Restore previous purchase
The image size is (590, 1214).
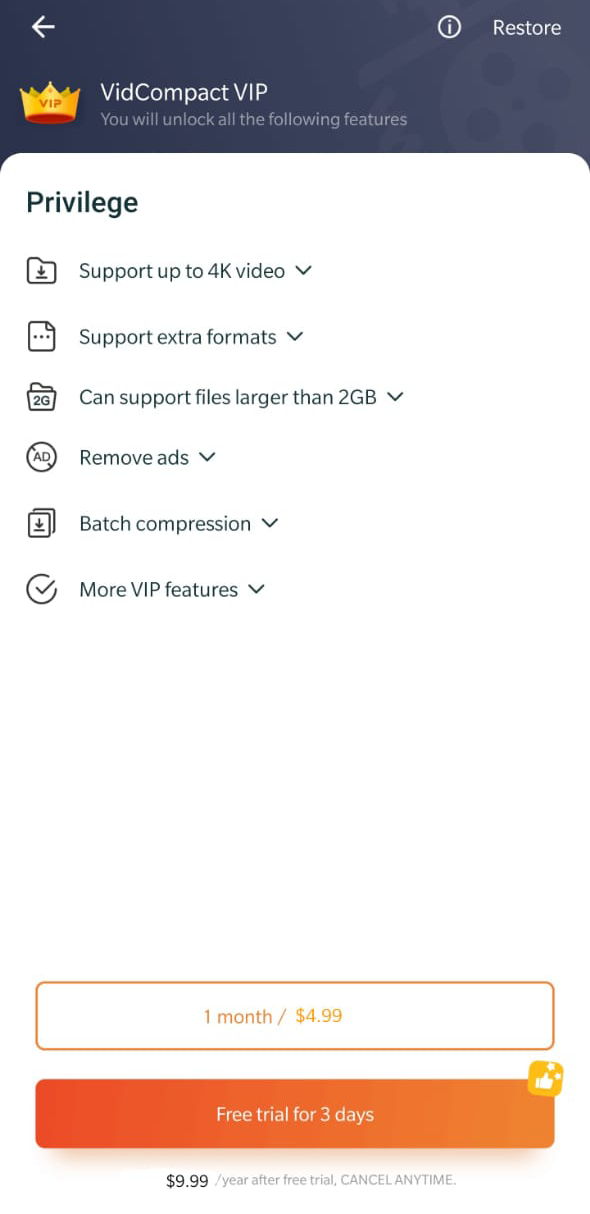(x=527, y=28)
